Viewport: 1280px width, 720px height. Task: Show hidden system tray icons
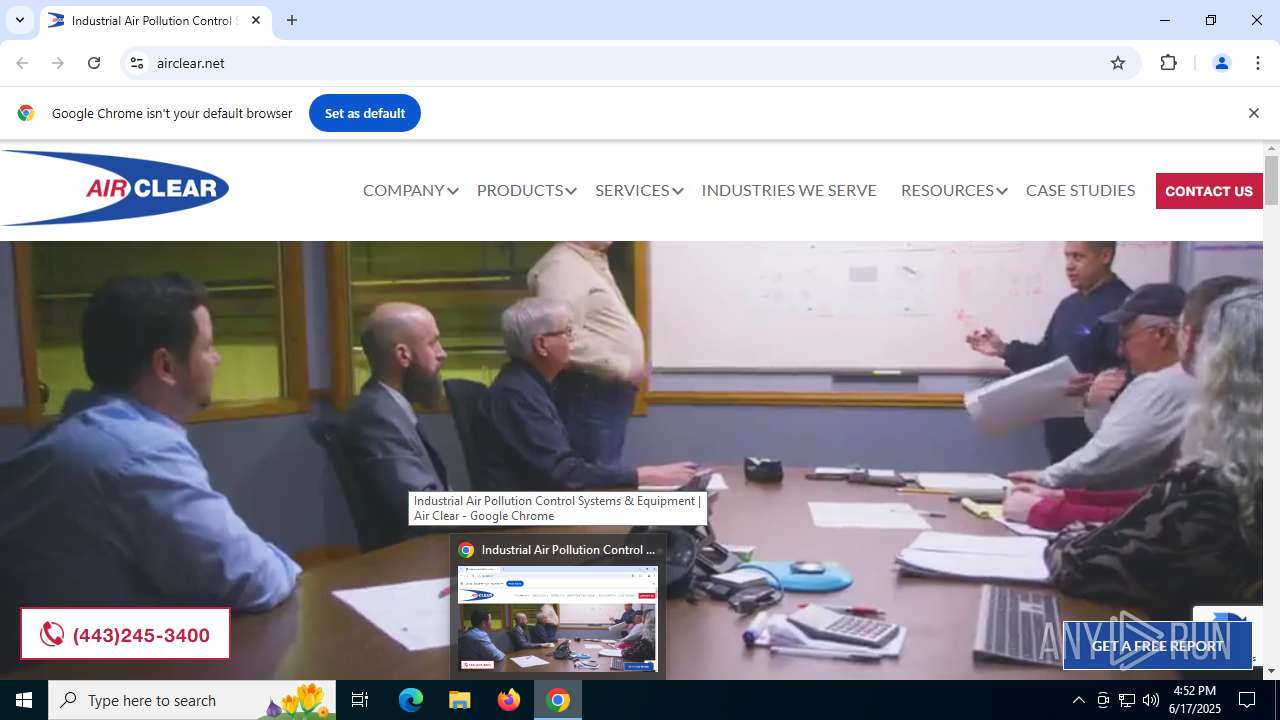[1078, 700]
